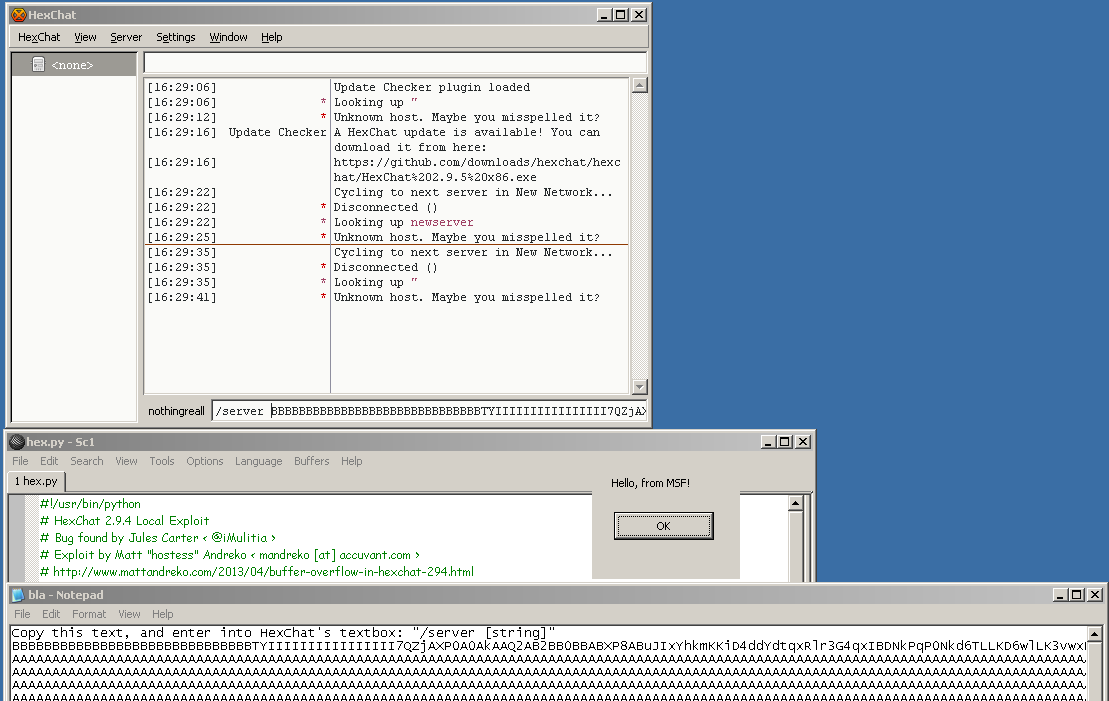Screen dimensions: 1109x701
Task: Open the Window menu in HexChat
Action: [x=228, y=37]
